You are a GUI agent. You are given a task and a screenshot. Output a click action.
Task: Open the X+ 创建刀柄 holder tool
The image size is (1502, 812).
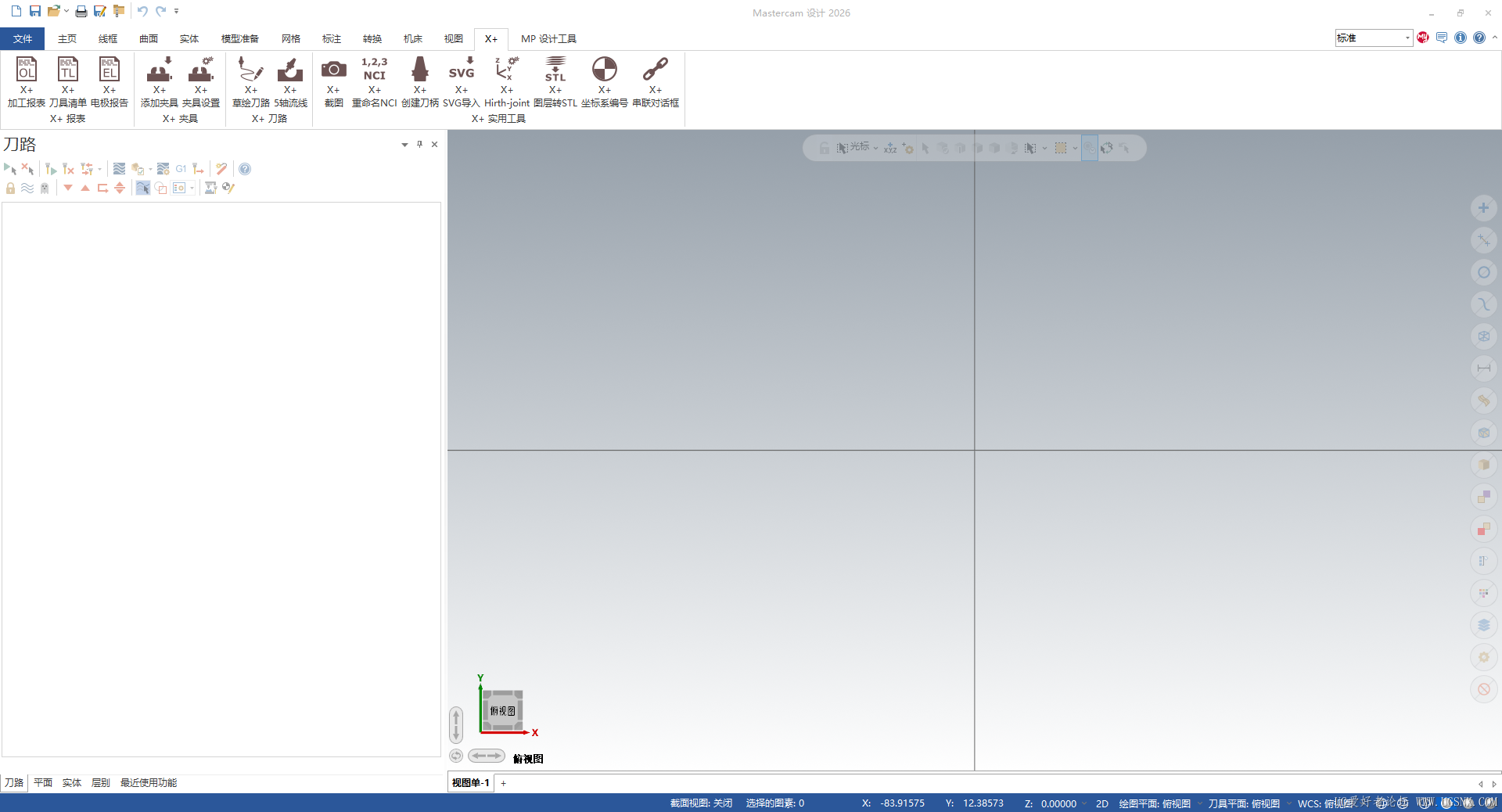click(x=420, y=81)
